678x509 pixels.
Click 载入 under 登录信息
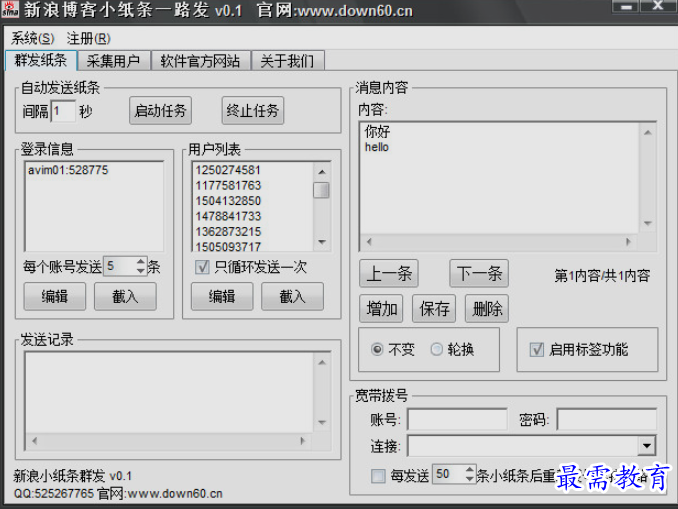coord(125,297)
